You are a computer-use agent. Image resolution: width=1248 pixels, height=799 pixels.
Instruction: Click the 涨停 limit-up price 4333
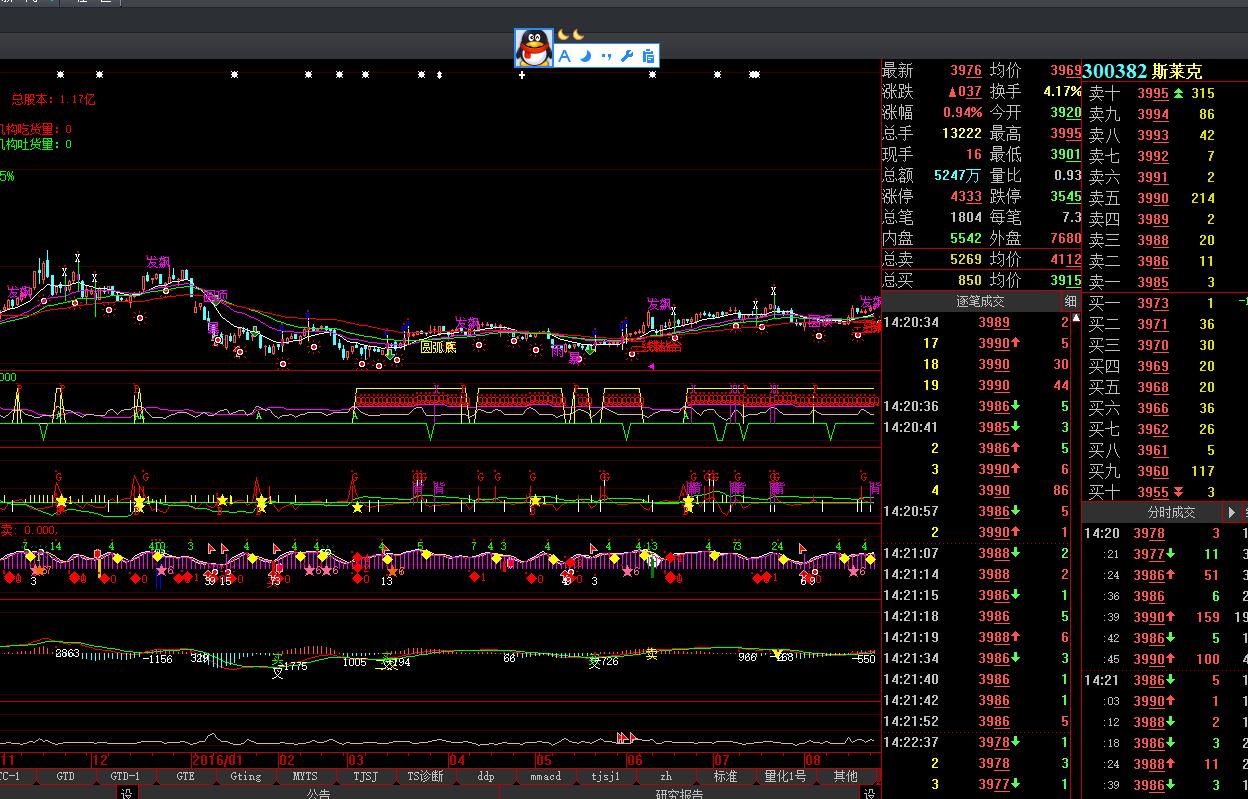pos(965,196)
